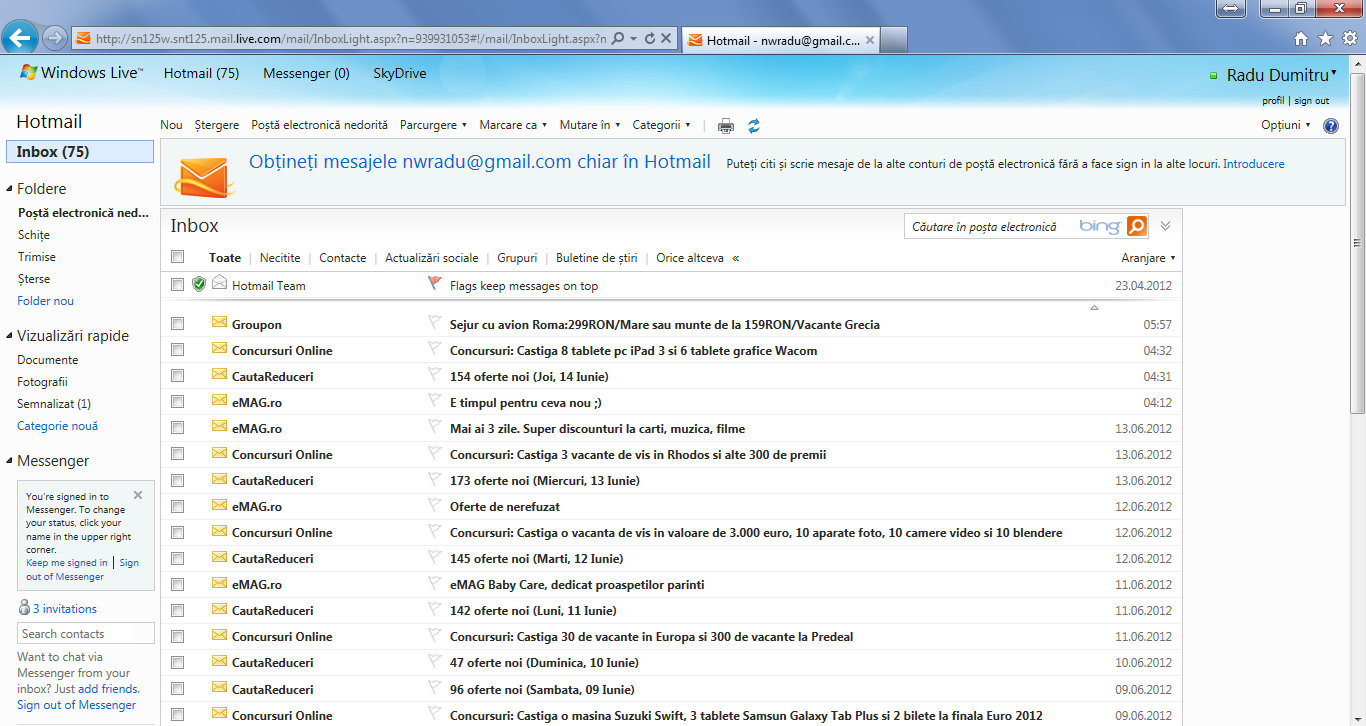The height and width of the screenshot is (726, 1366).
Task: Click the envelope icon on the "173 oferte noi" row
Action: (219, 479)
